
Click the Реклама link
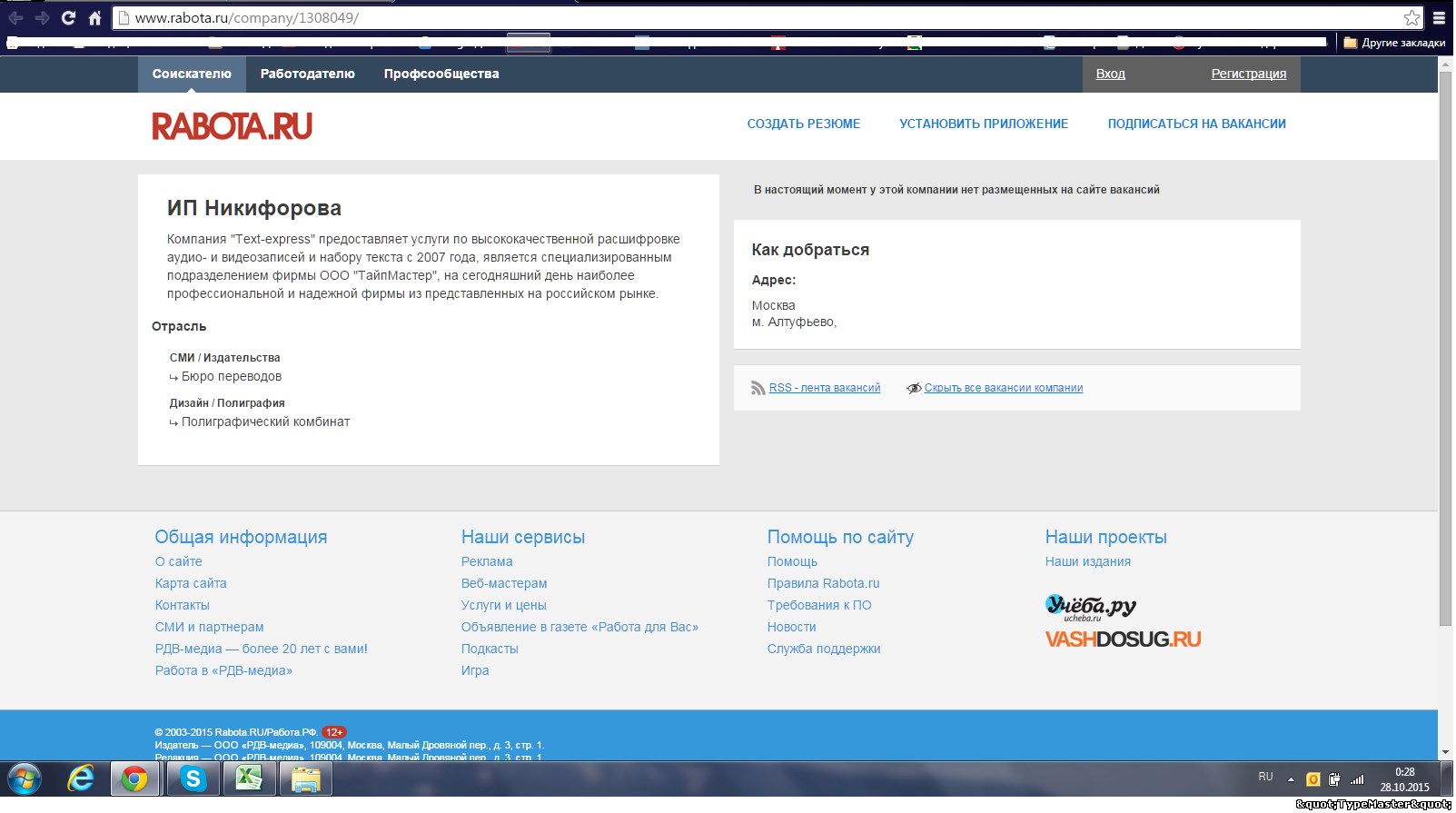[x=487, y=561]
